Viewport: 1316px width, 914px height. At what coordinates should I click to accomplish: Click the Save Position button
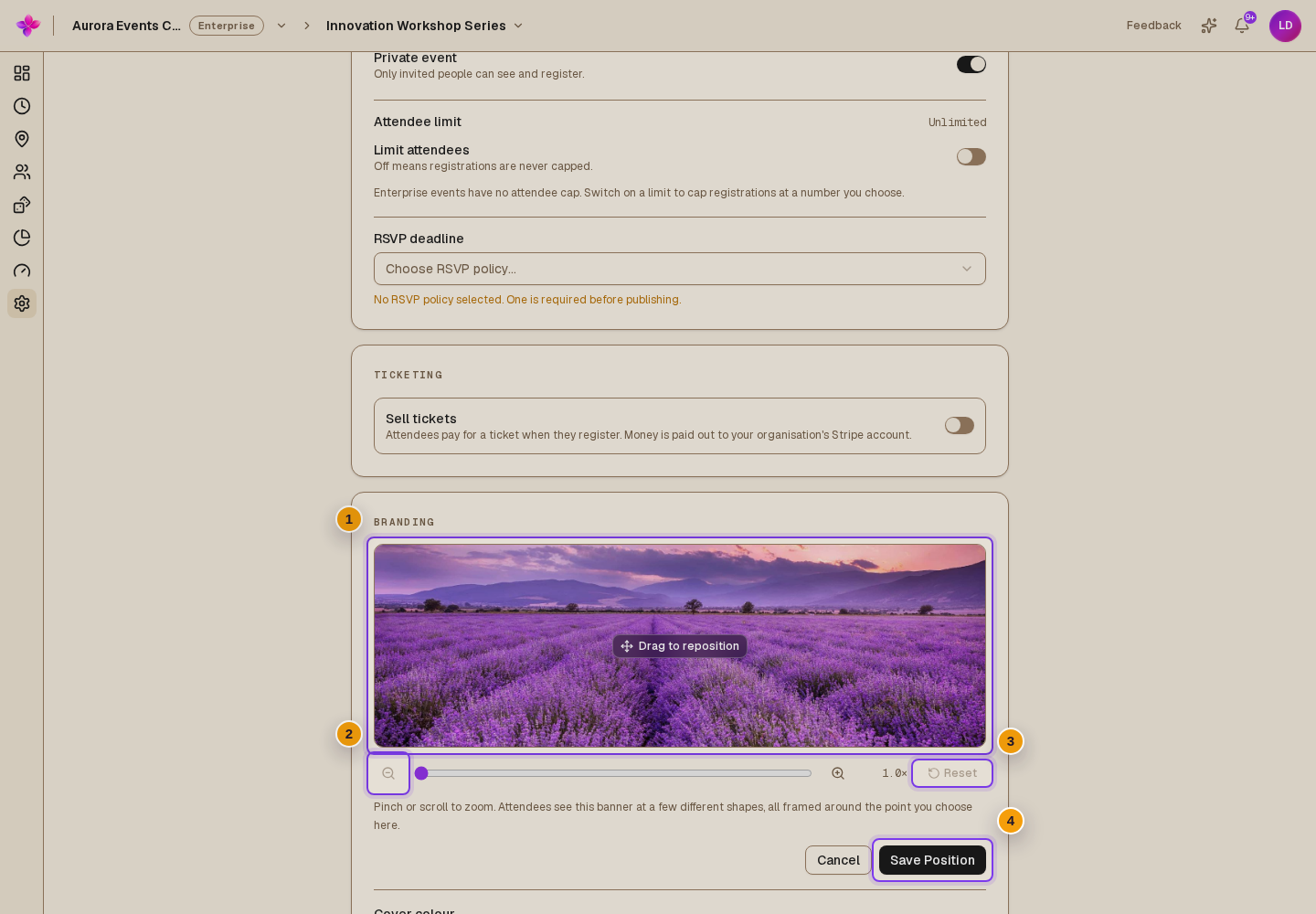[932, 860]
